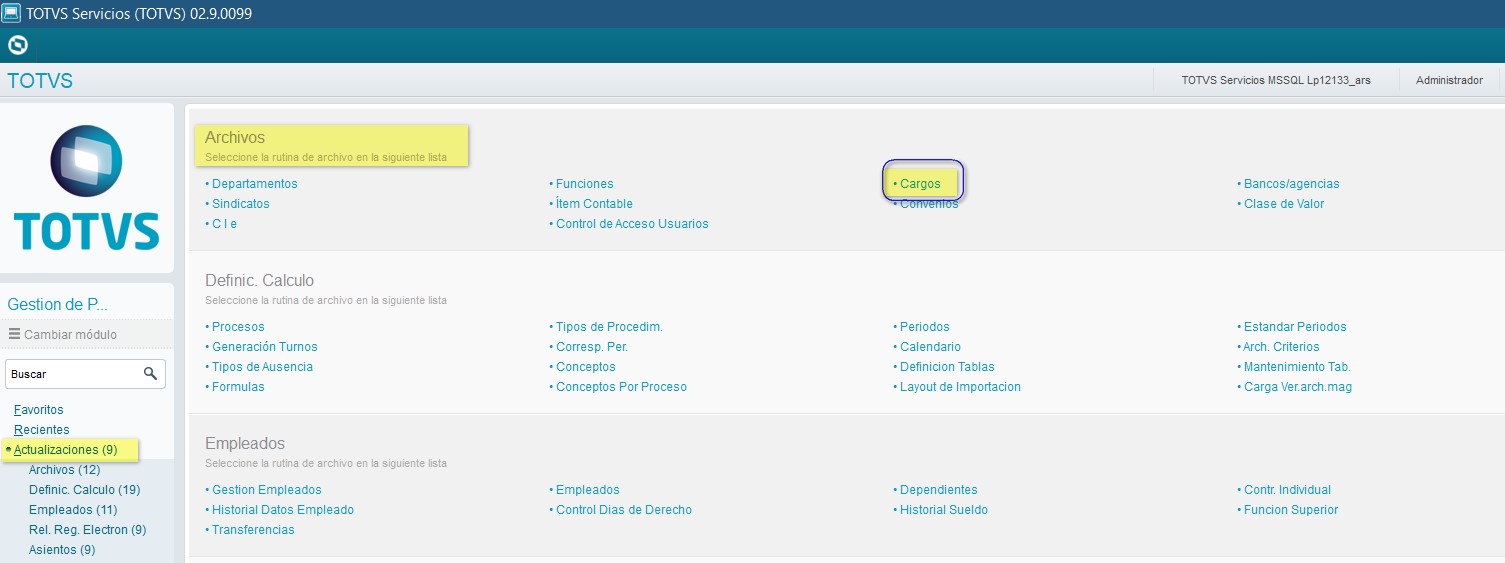
Task: Open Carga Ver.arch.mag
Action: click(x=1298, y=387)
